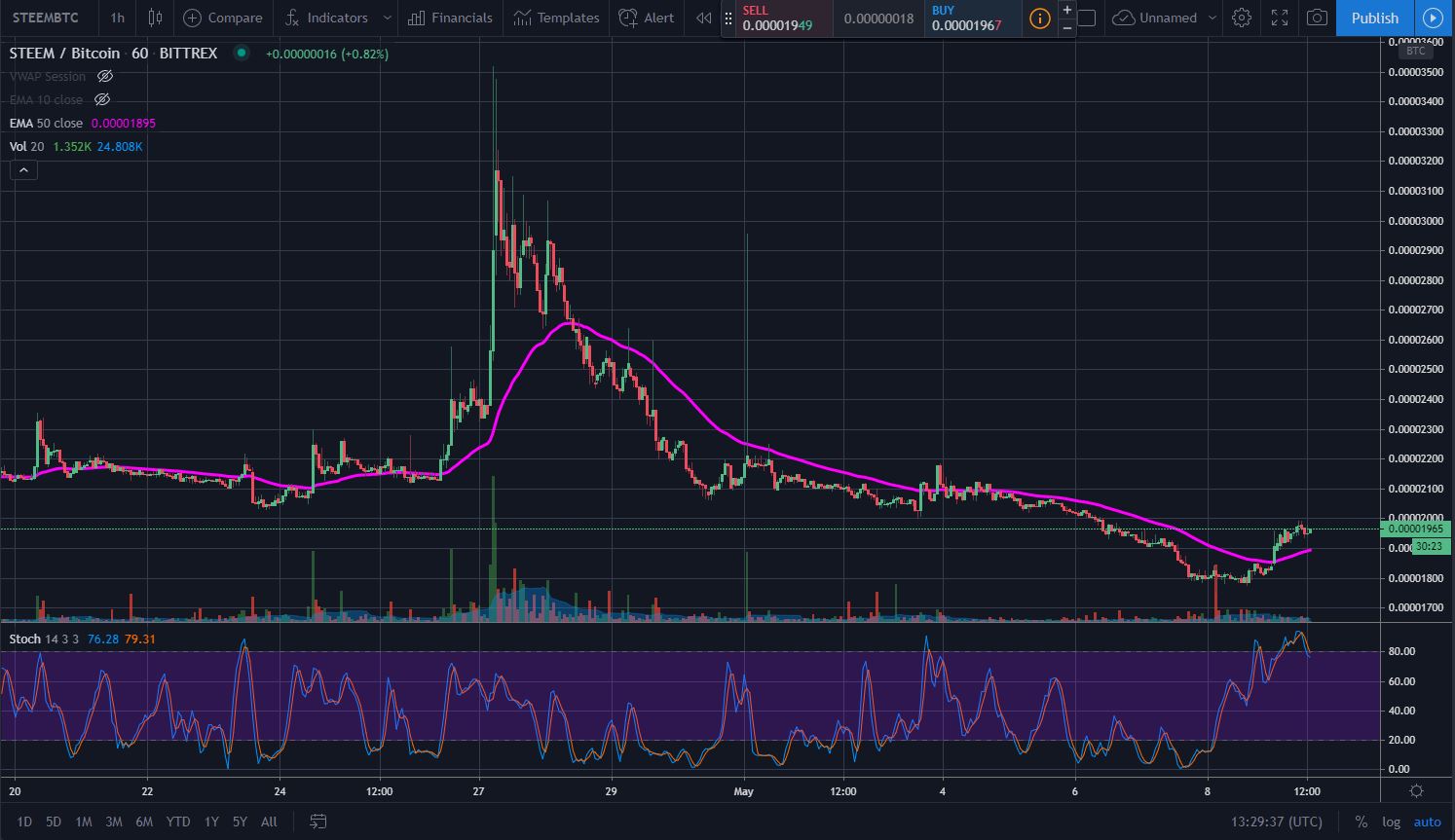Select the 1M time range
This screenshot has height=840, width=1455.
point(84,822)
